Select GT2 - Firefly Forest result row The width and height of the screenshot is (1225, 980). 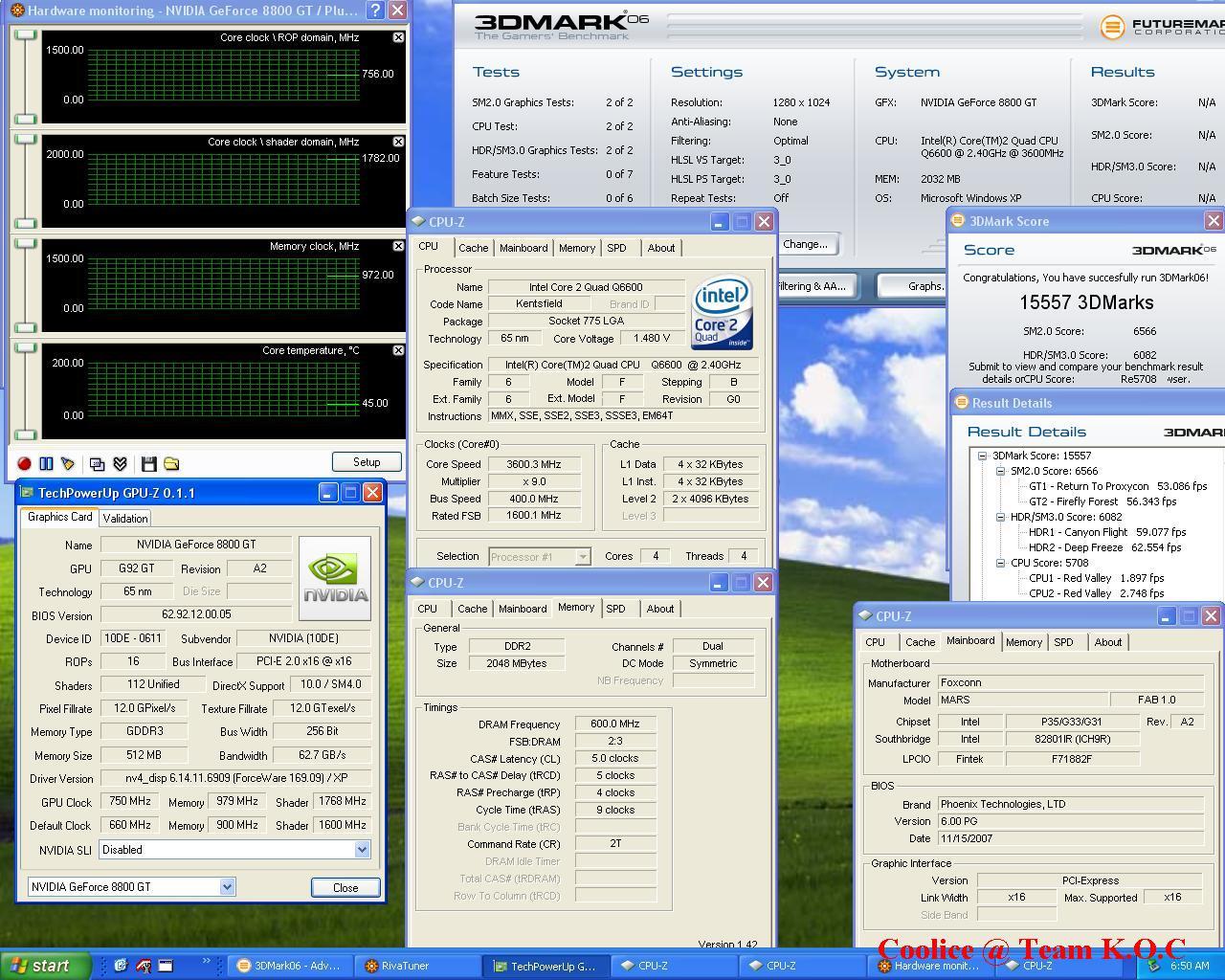click(x=1102, y=501)
